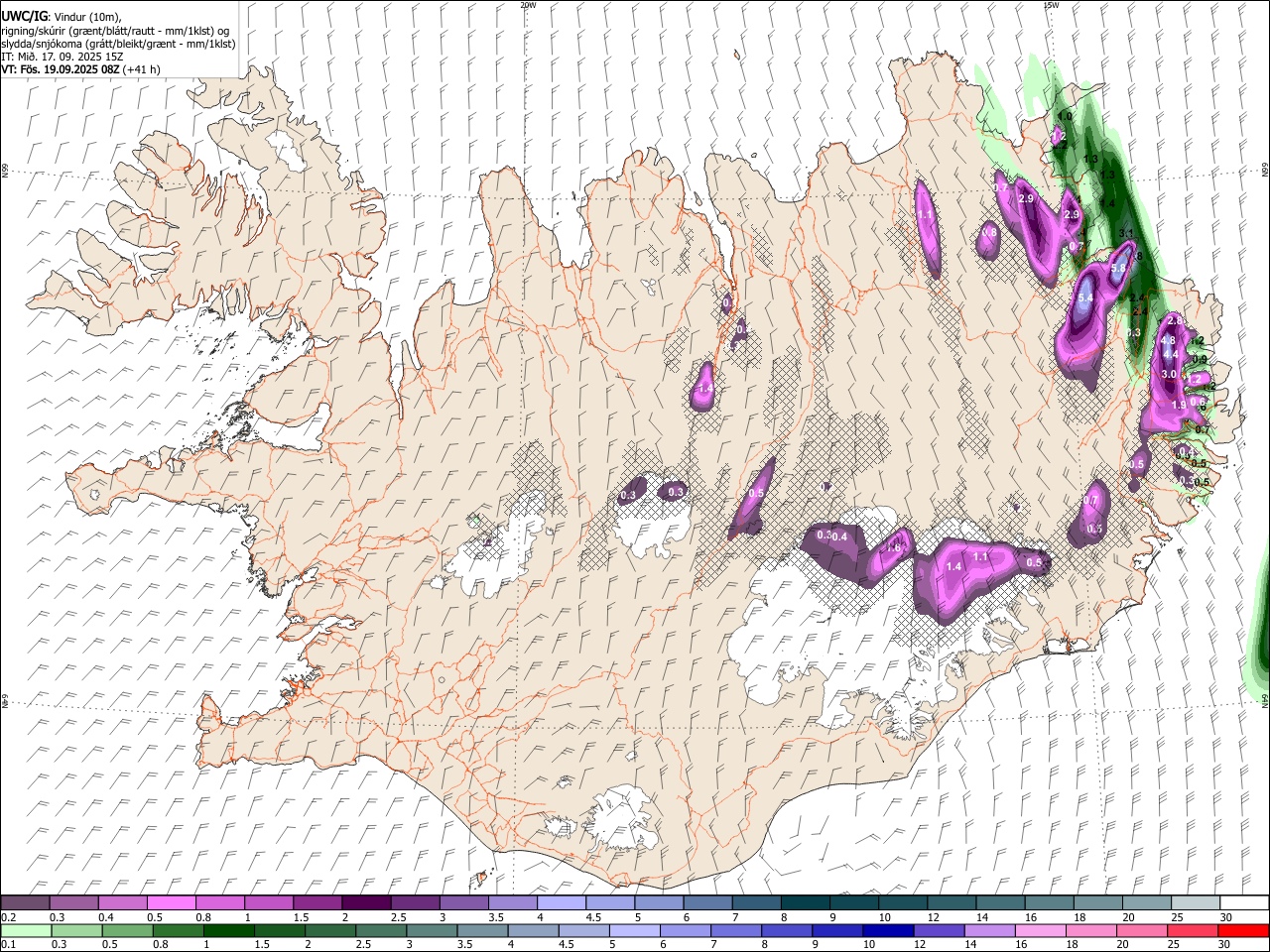Click the "IT: Mið. 17. 09. 2025 15Z" line
Image resolution: width=1270 pixels, height=952 pixels.
pyautogui.click(x=63, y=57)
